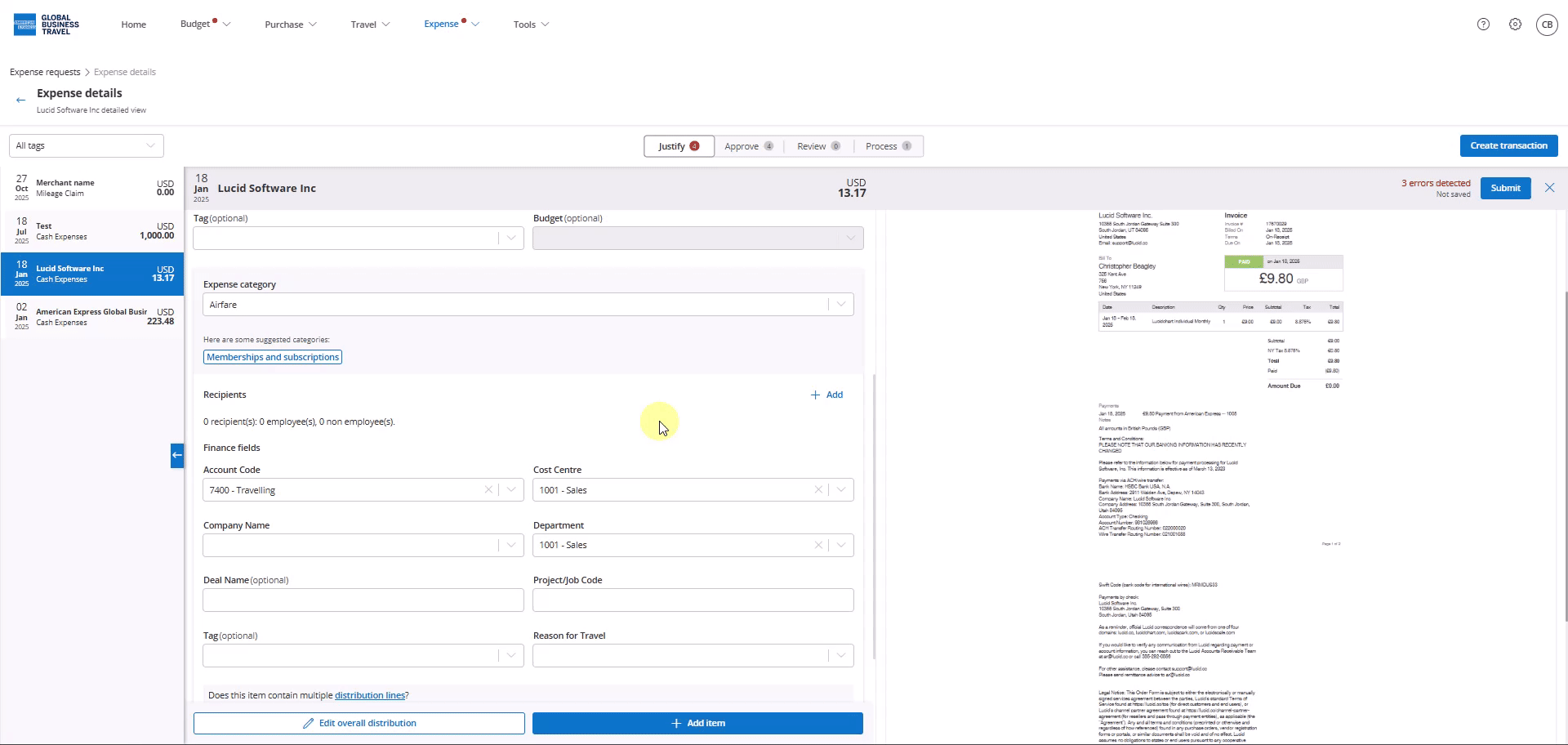Go to Expense requests breadcrumb
This screenshot has width=1568, height=745.
coord(45,72)
